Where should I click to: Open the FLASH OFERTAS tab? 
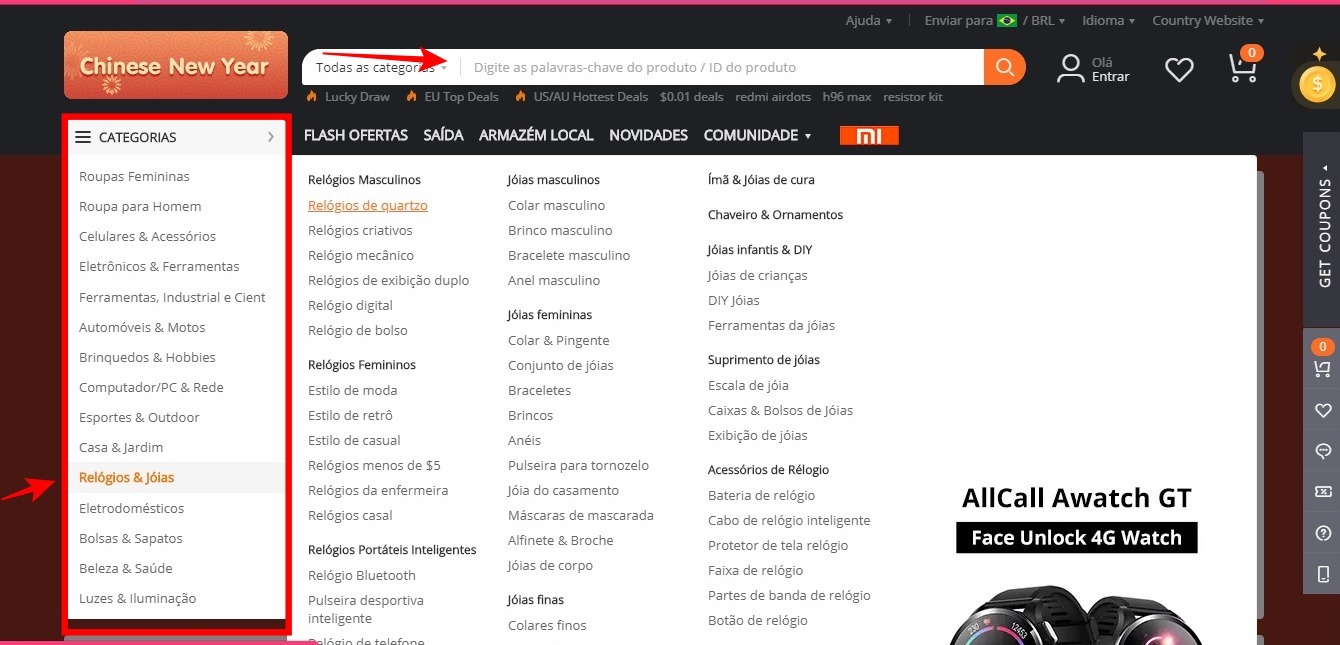(356, 135)
